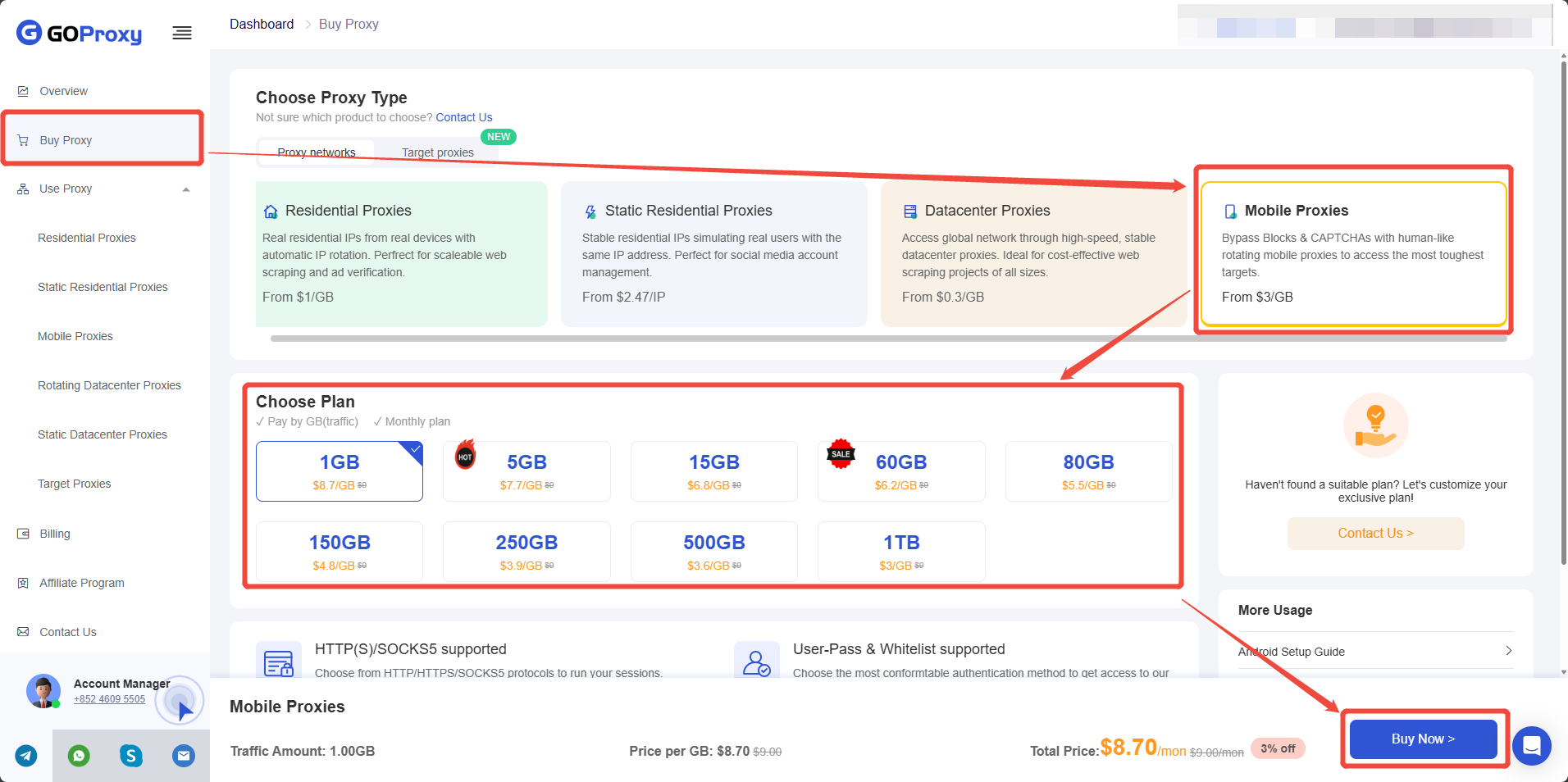Click the Affiliate Program icon

coord(23,583)
